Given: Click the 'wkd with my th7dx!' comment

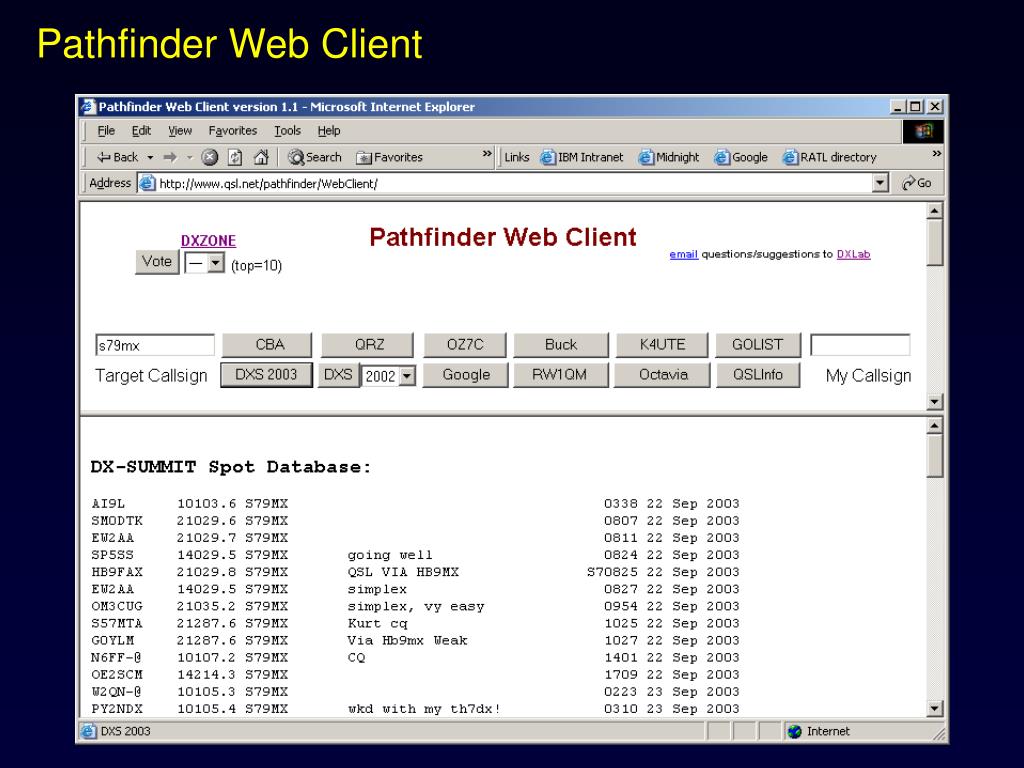Looking at the screenshot, I should tap(424, 709).
